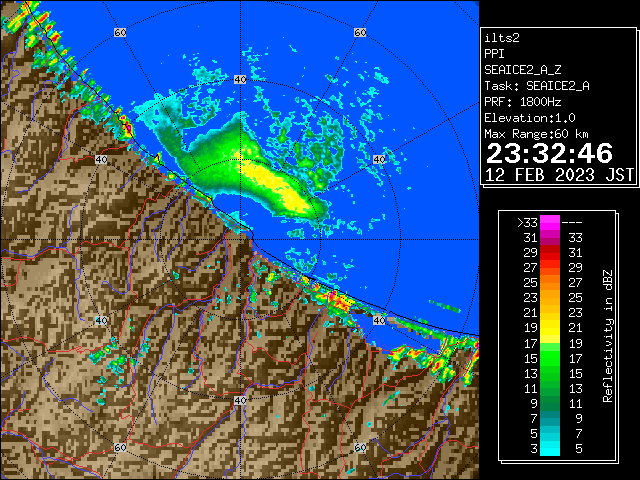This screenshot has height=480, width=640.
Task: Click the 'Reflectivity in dBZ' axis label
Action: 608,336
